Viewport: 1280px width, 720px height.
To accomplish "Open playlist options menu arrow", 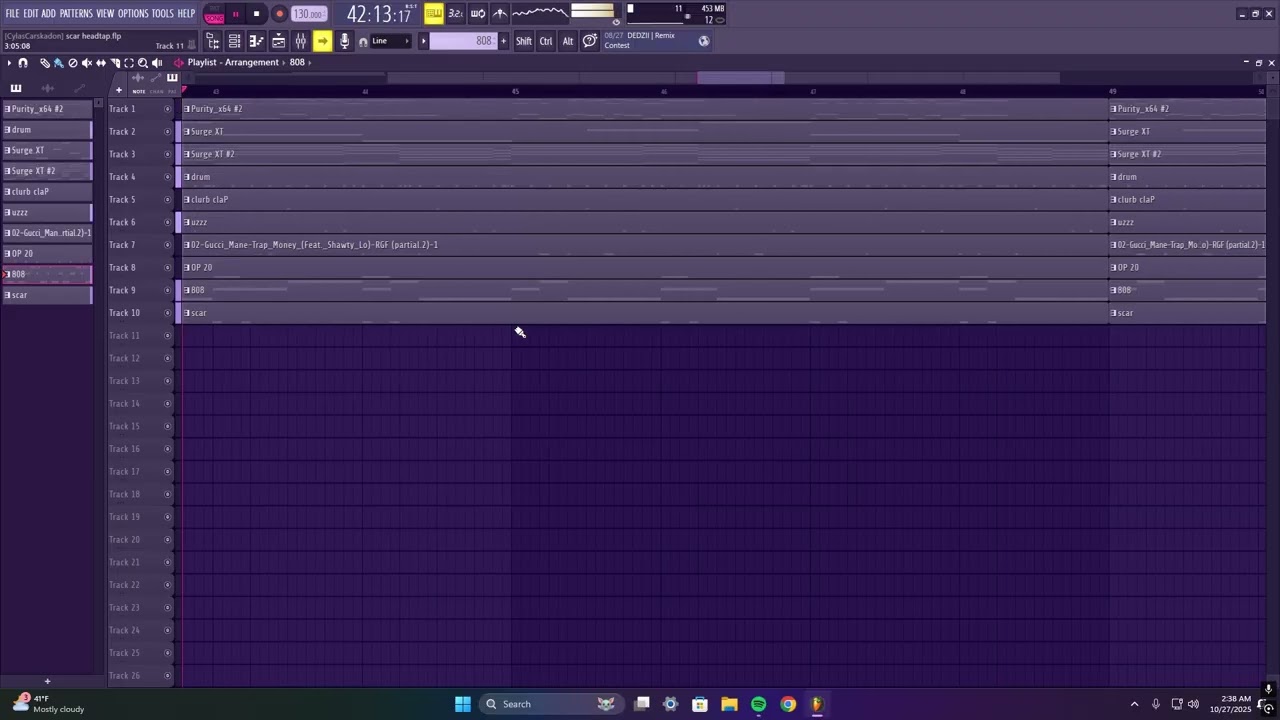I will tap(9, 63).
